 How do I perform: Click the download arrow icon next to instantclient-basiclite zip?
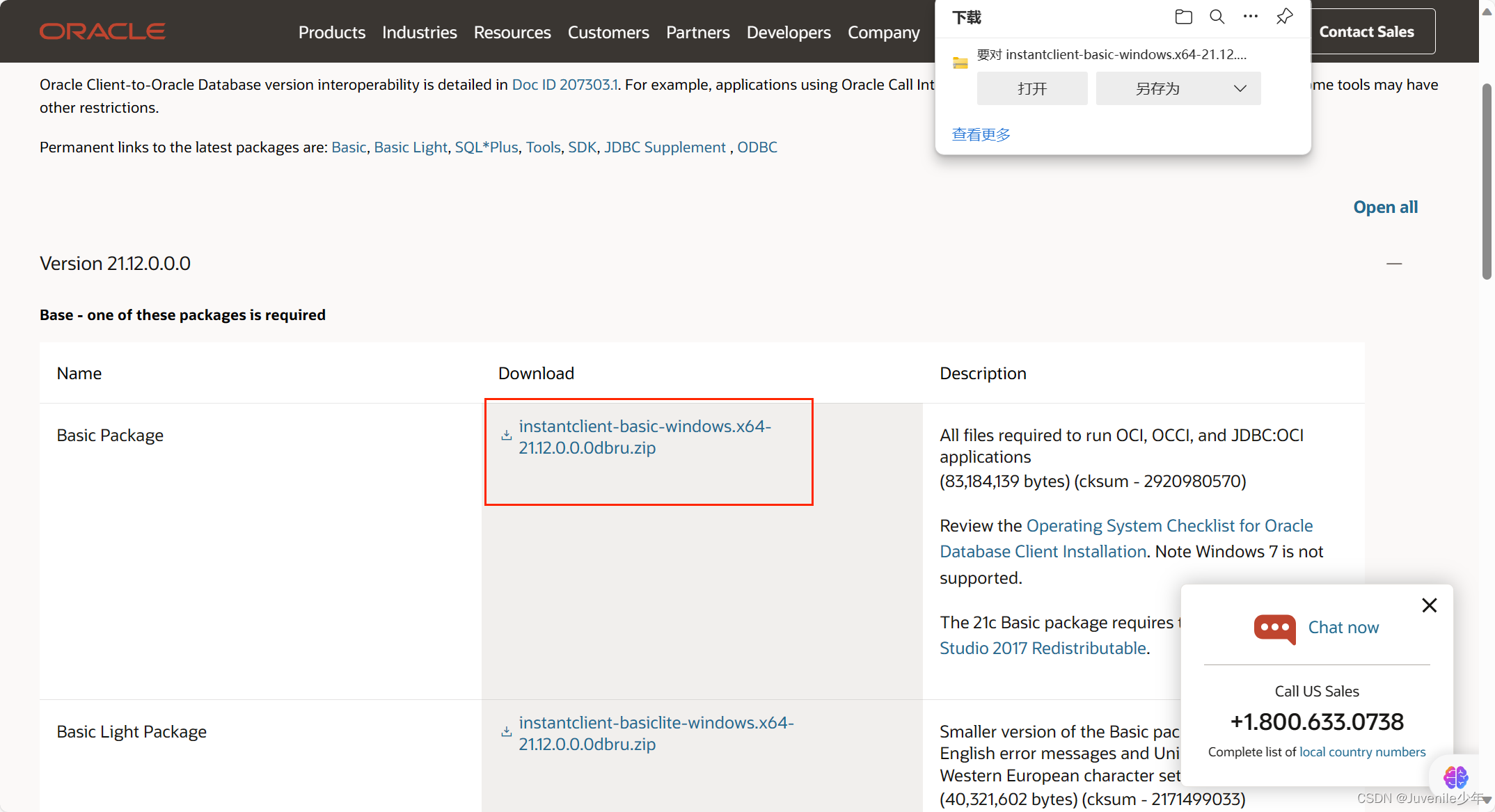pyautogui.click(x=507, y=732)
